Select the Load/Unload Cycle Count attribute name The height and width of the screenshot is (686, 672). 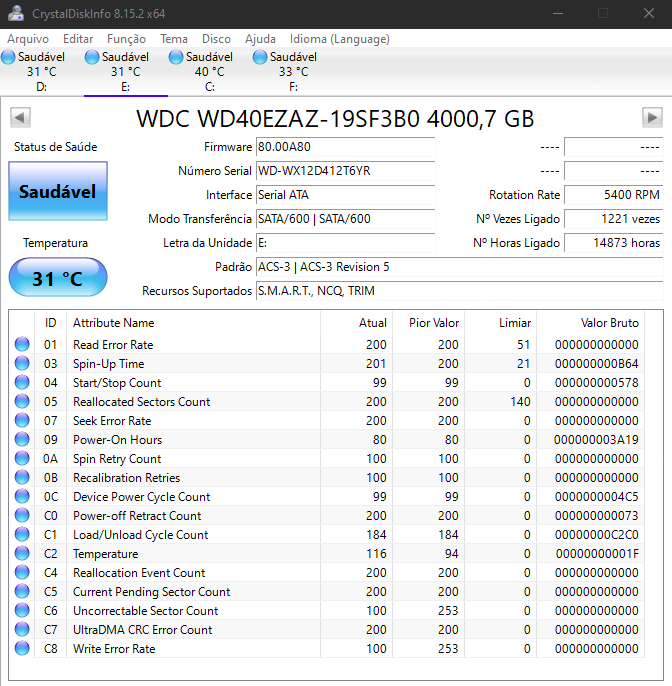(140, 535)
